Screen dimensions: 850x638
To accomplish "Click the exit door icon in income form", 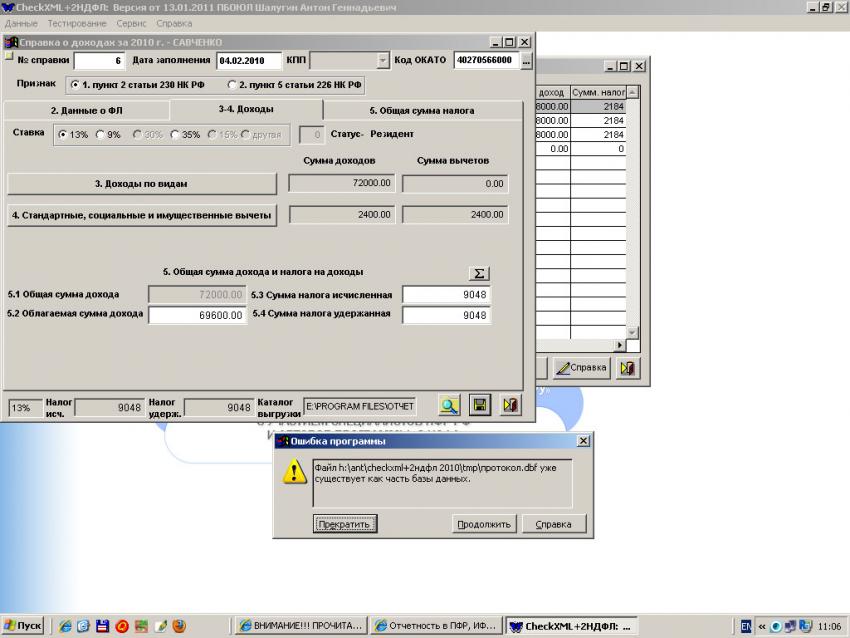I will (510, 405).
